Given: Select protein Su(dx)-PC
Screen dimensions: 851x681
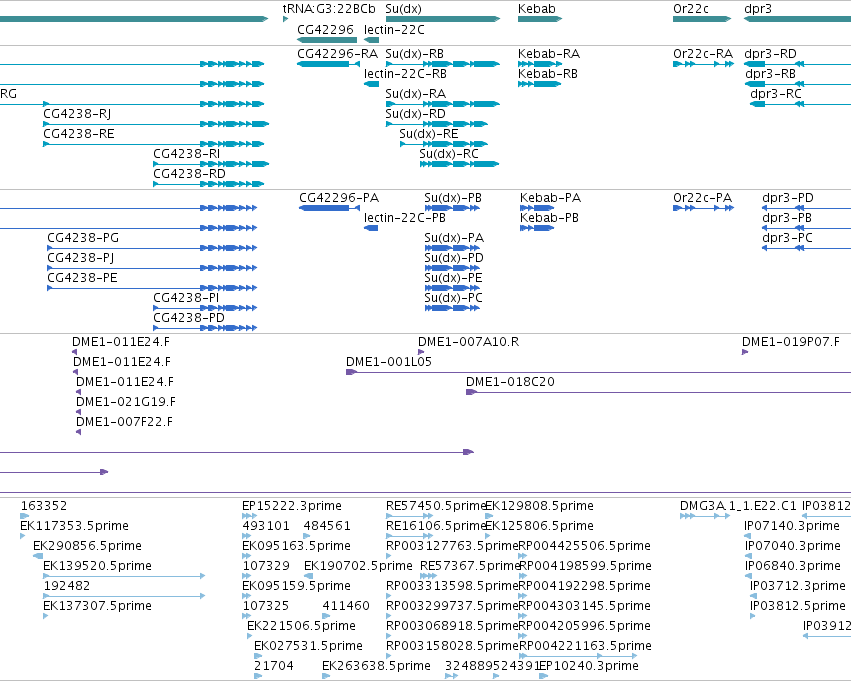Looking at the screenshot, I should [x=452, y=308].
